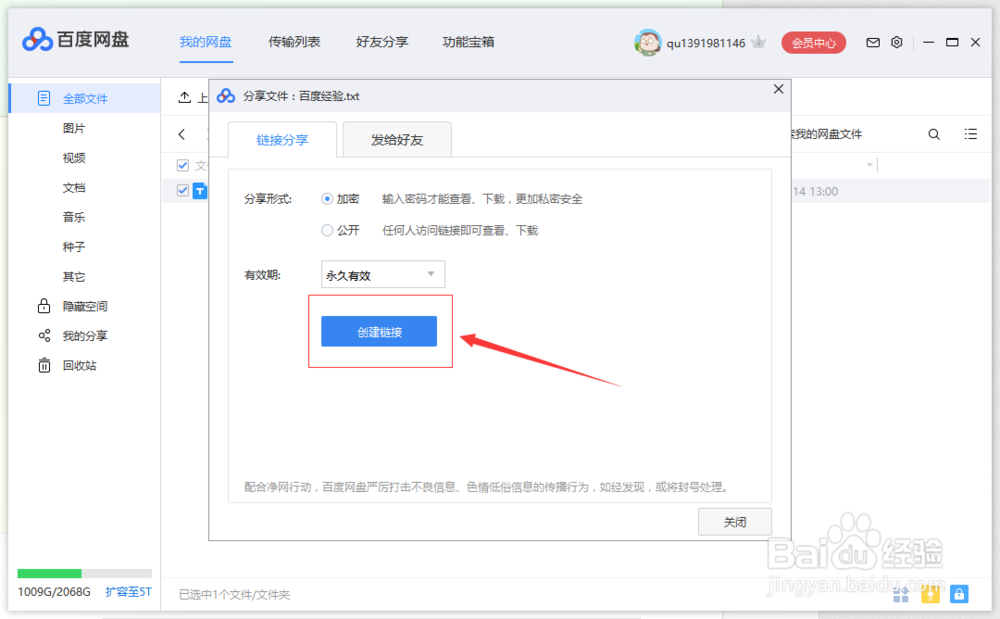The height and width of the screenshot is (619, 1000).
Task: Click the 创建链接 button
Action: click(379, 331)
